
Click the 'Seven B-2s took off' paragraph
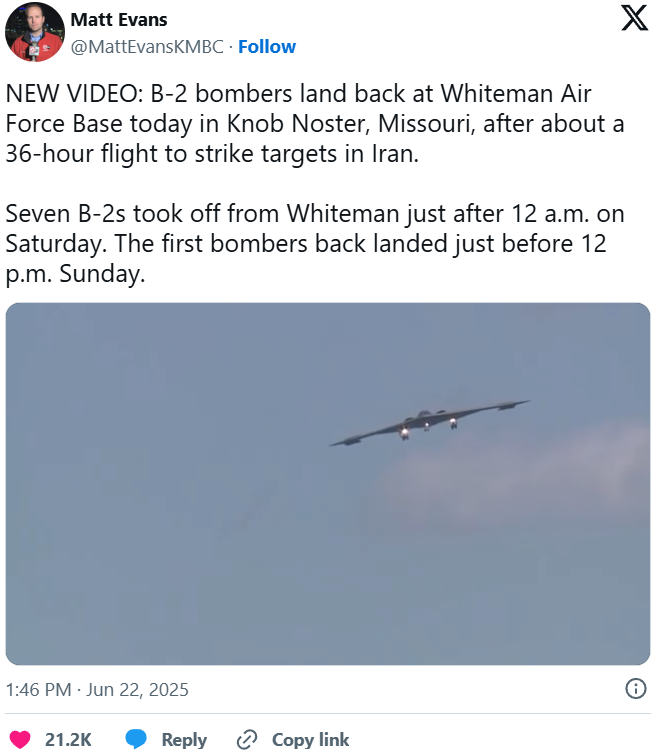click(315, 243)
